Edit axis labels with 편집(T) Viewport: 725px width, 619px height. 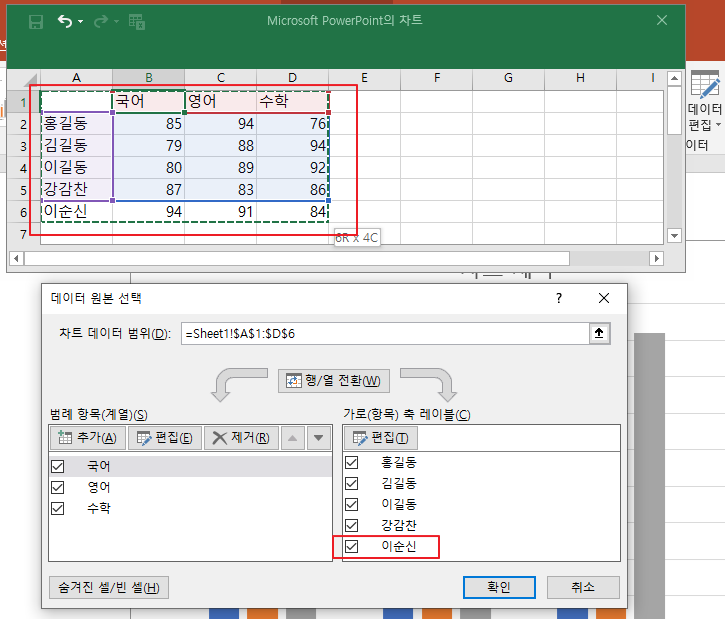coord(381,438)
